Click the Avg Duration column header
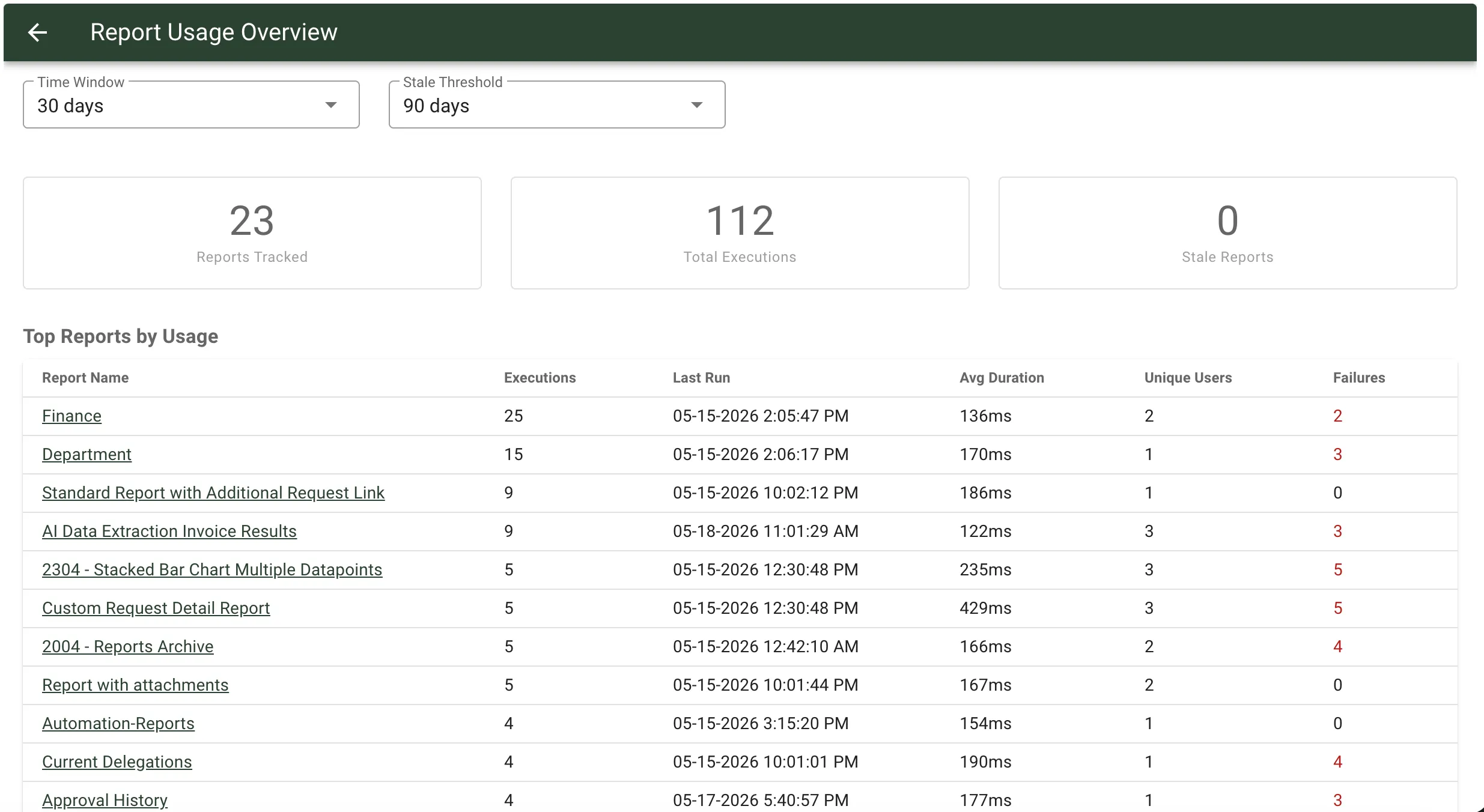This screenshot has height=812, width=1484. point(1002,378)
